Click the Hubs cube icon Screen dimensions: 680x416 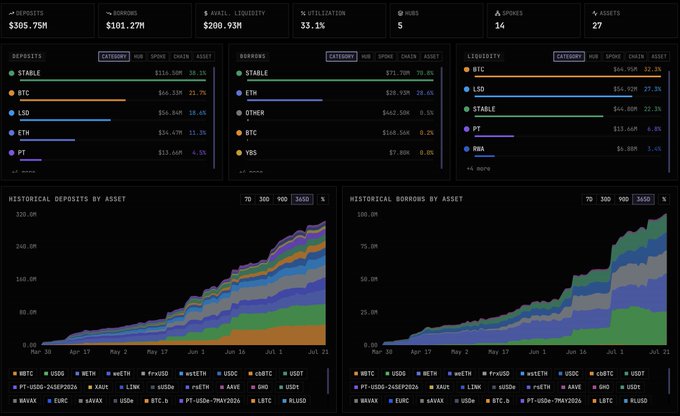tap(400, 13)
